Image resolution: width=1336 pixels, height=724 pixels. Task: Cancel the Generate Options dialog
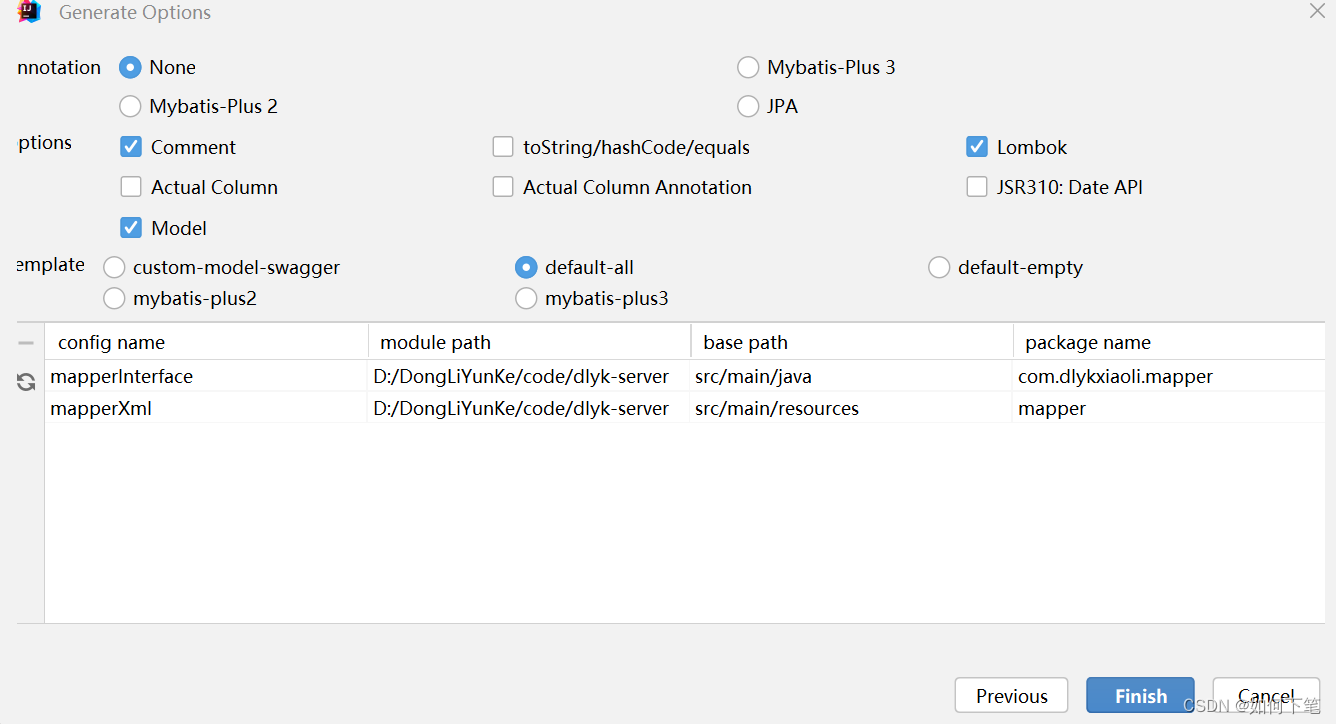tap(1266, 695)
